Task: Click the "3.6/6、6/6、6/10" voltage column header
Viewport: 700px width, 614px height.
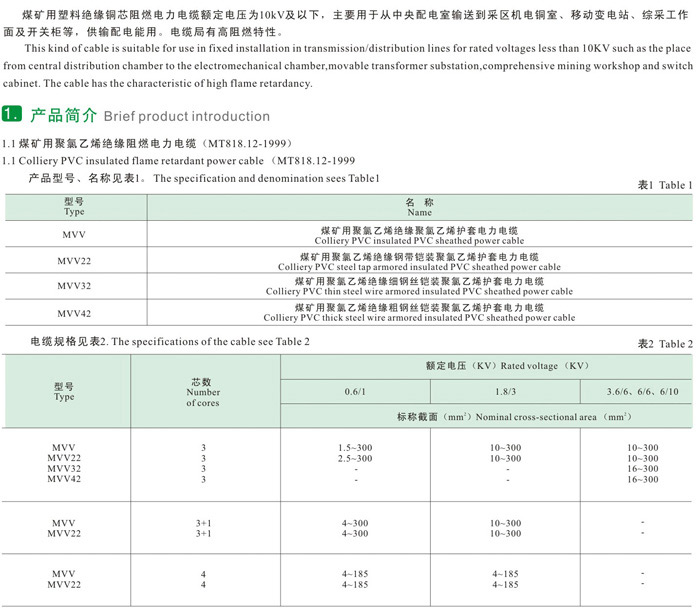Action: 642,392
